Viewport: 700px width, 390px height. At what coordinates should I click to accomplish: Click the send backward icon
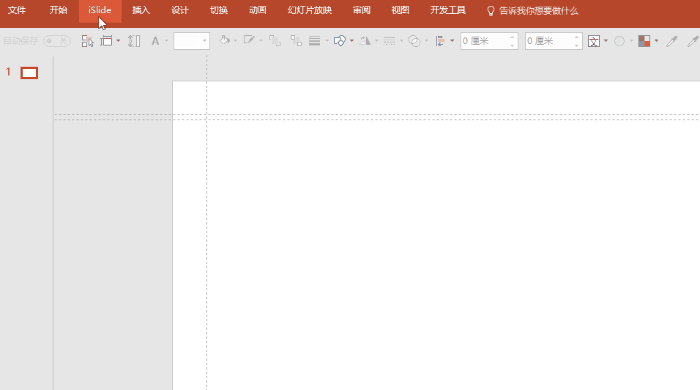tap(296, 41)
